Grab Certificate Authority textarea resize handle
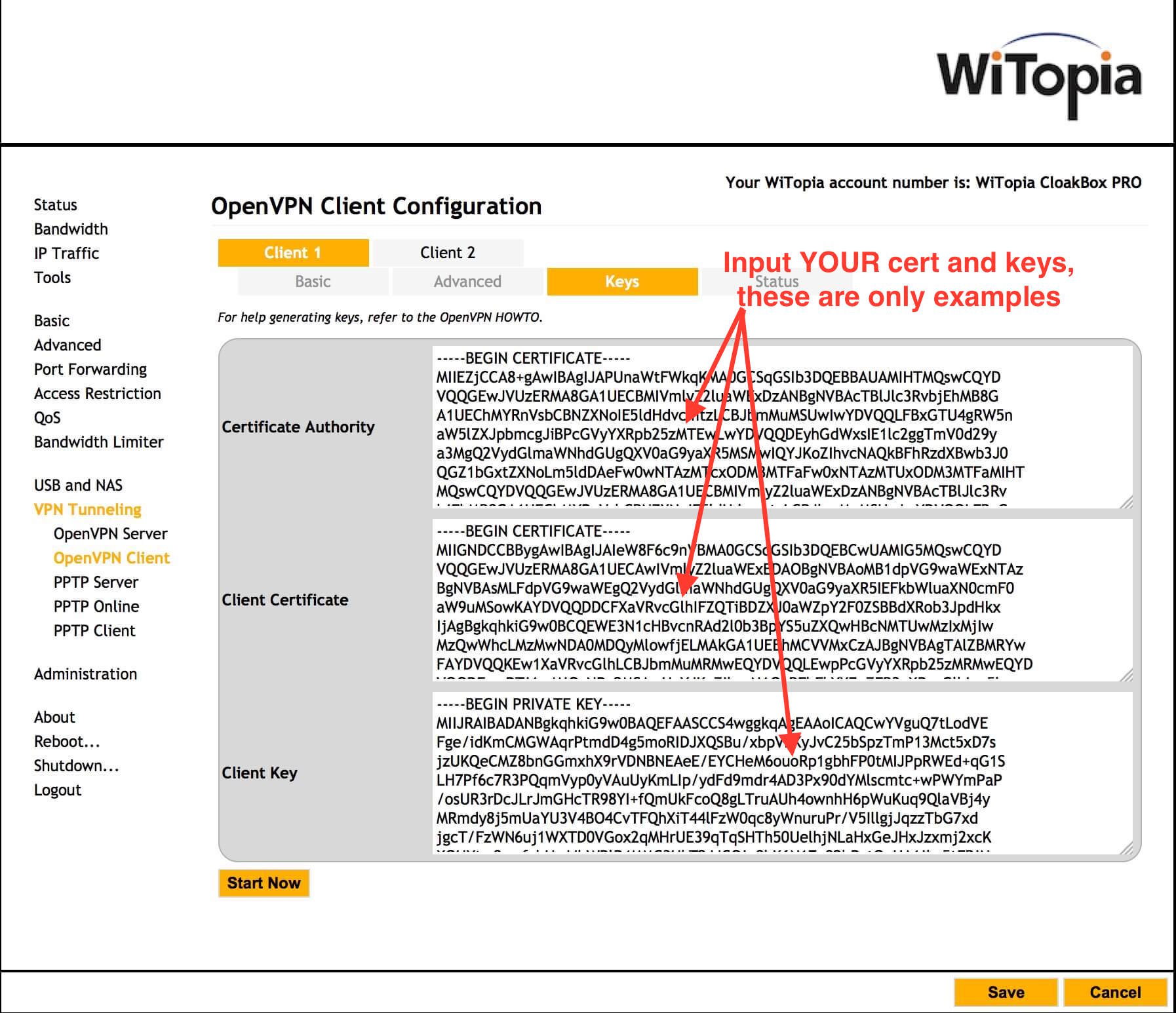Screen dimensions: 1176x1013 [1126, 502]
